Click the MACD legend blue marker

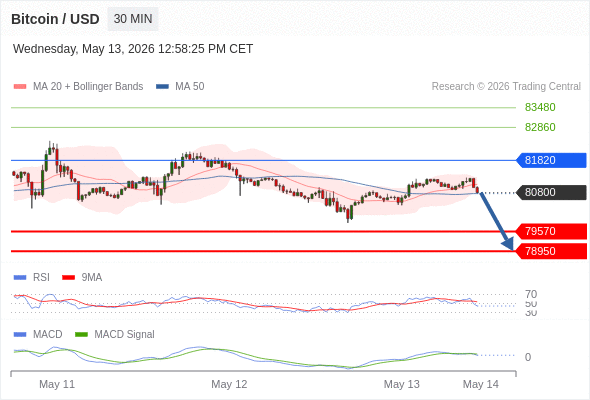click(20, 335)
